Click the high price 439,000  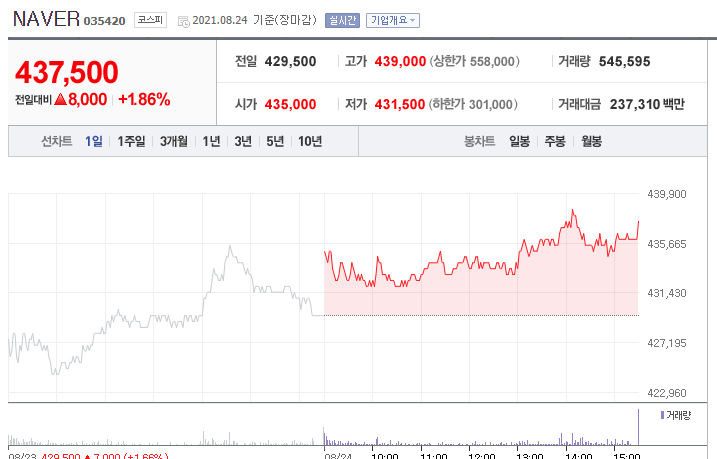point(400,61)
